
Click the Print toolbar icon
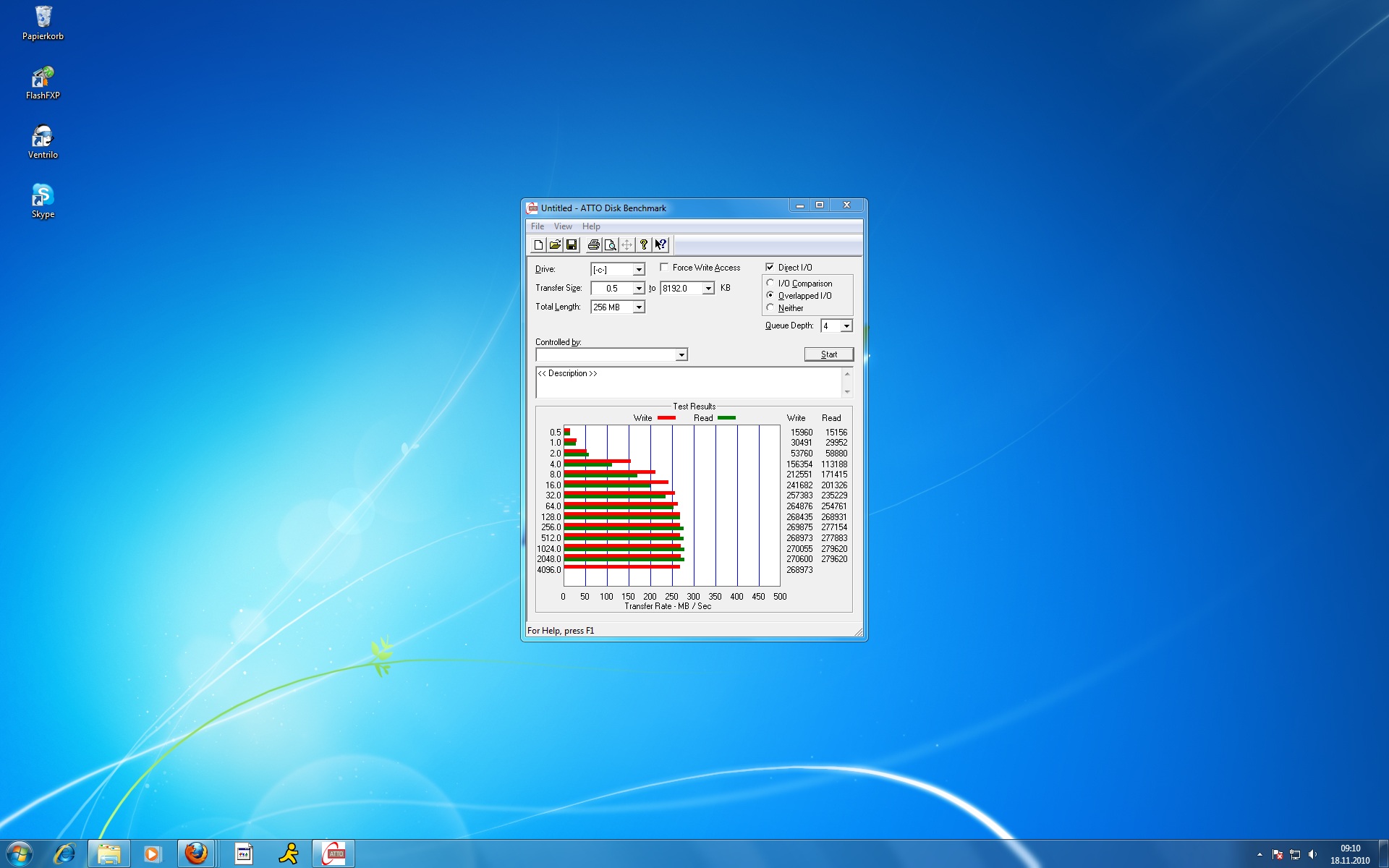coord(593,245)
